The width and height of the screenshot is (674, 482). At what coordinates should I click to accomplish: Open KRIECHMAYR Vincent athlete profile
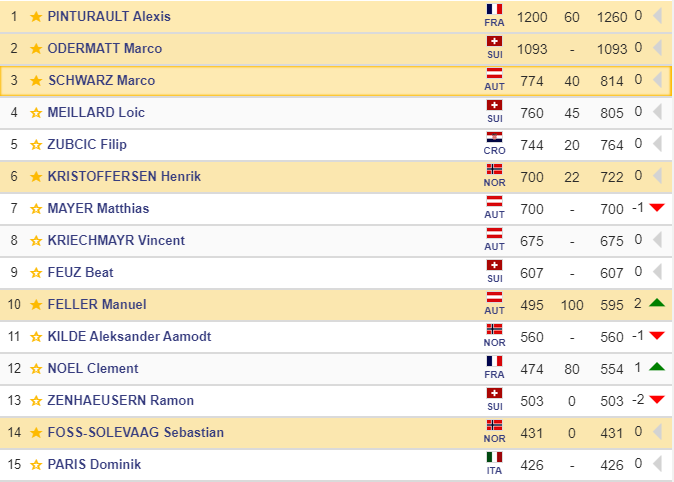click(116, 241)
